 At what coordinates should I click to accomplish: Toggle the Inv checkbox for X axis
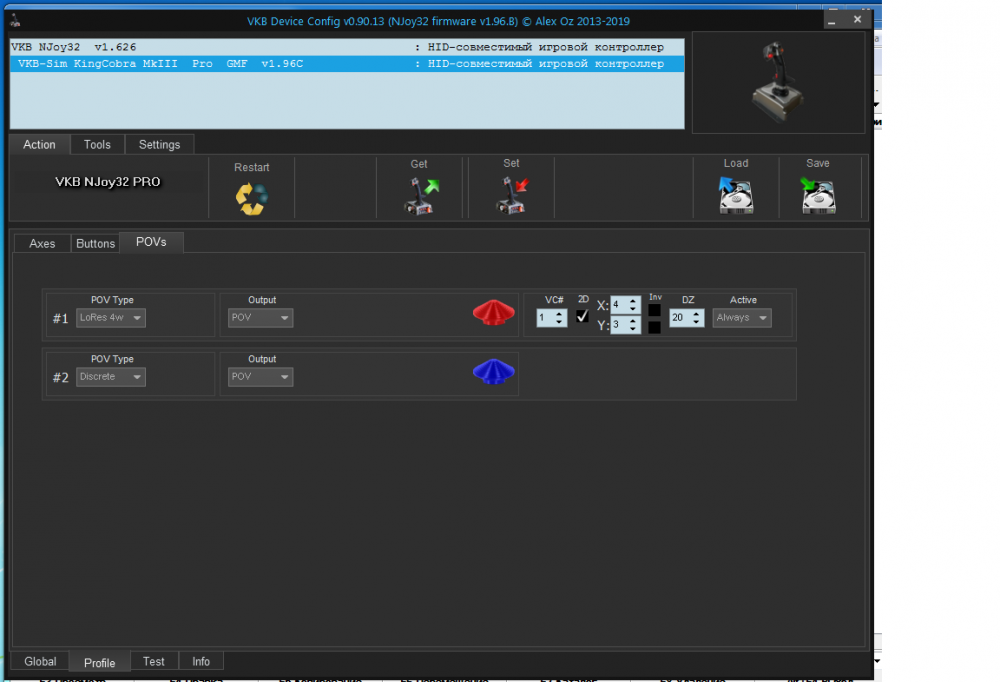coord(654,310)
